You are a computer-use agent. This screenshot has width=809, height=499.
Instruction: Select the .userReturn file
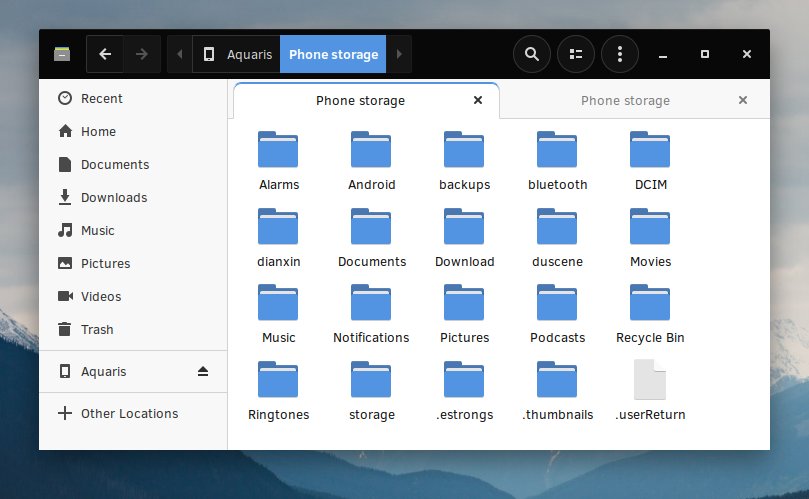click(650, 390)
